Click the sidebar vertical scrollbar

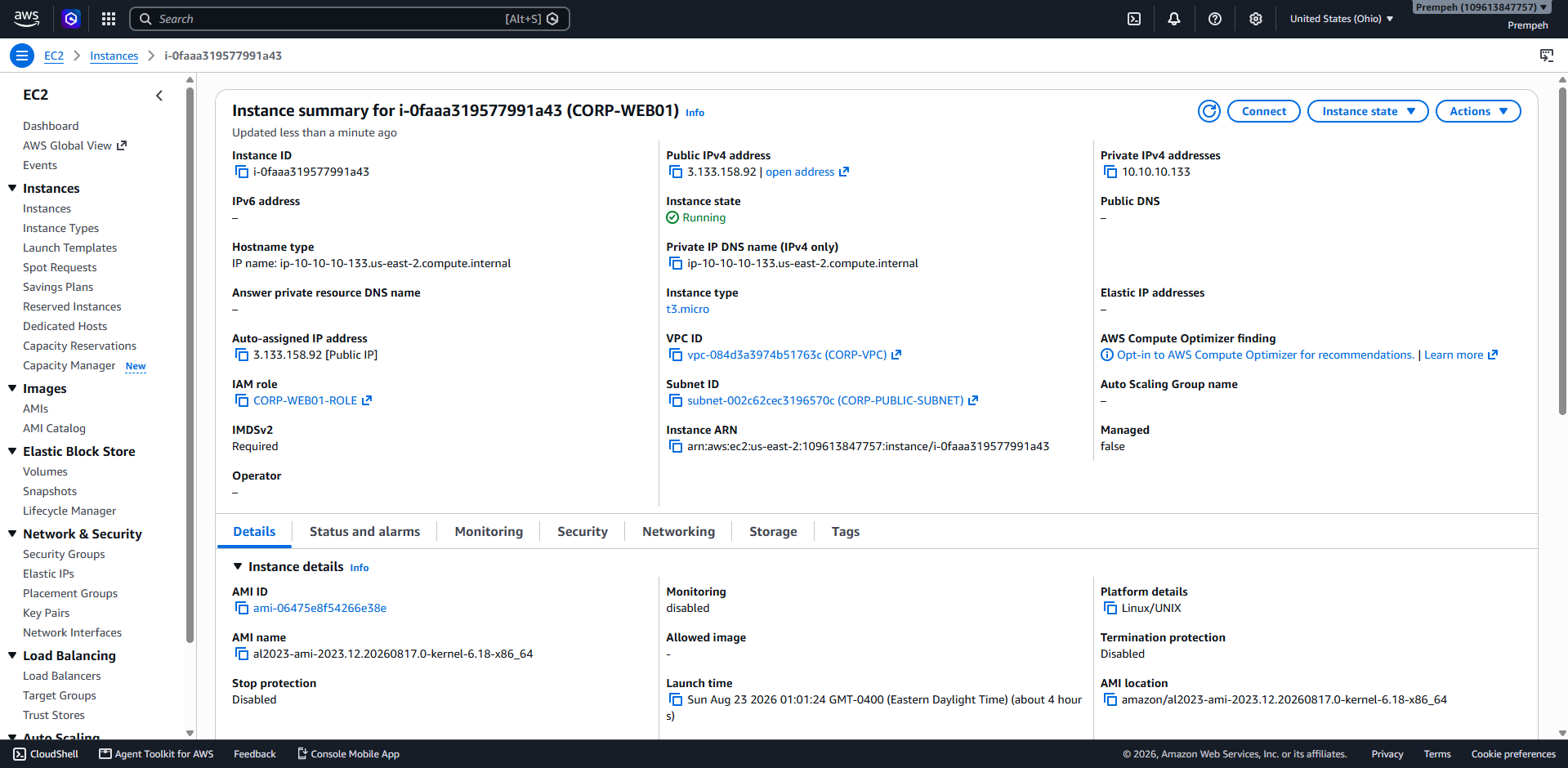click(x=190, y=364)
